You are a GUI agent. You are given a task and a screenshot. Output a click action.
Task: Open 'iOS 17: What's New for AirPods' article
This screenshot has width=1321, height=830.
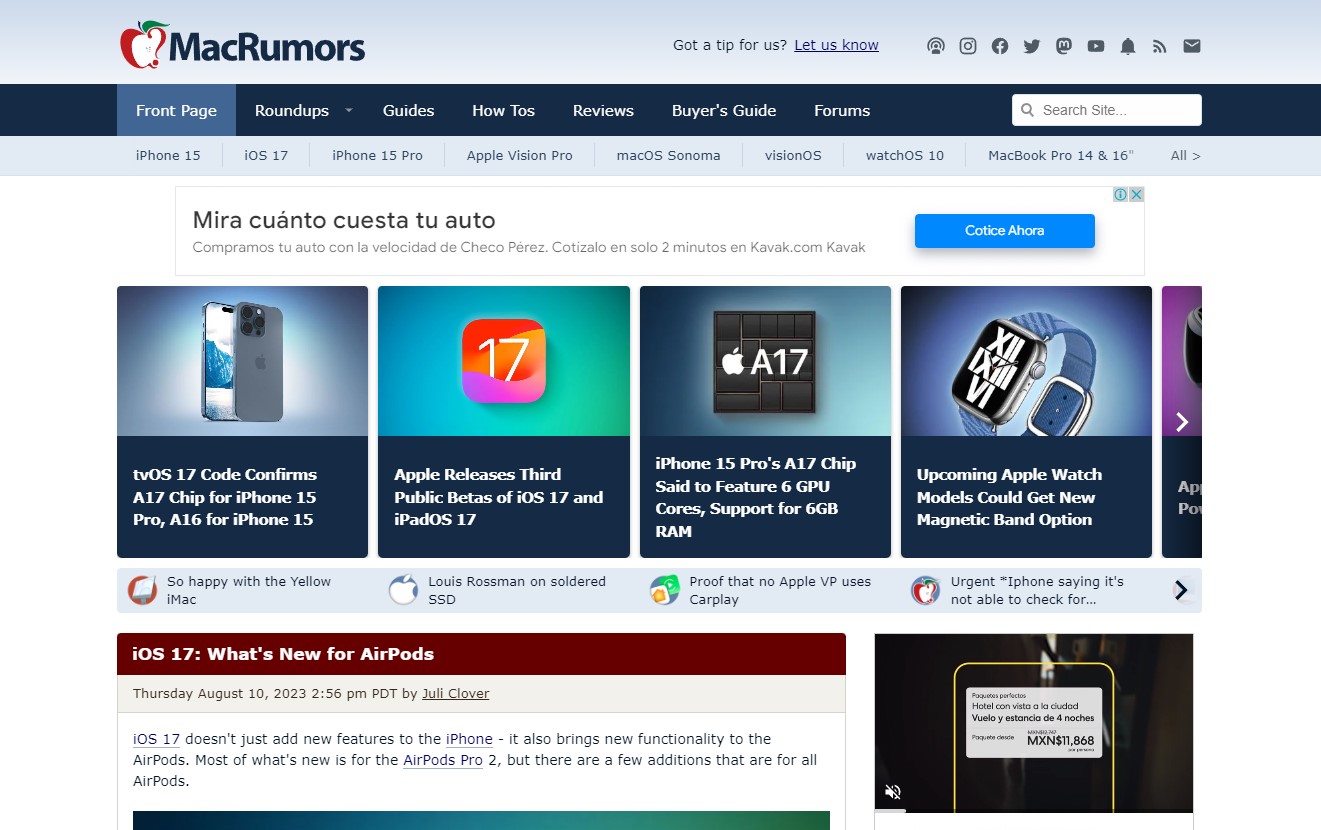[283, 654]
